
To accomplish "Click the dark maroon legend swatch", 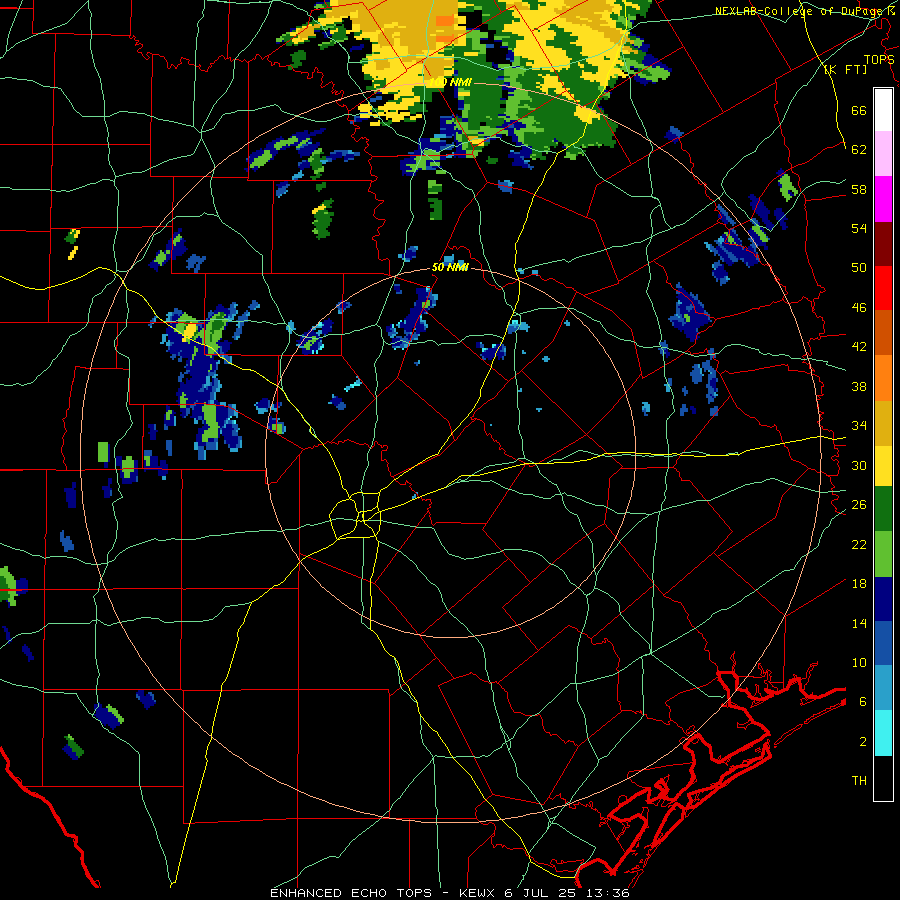I will point(883,243).
